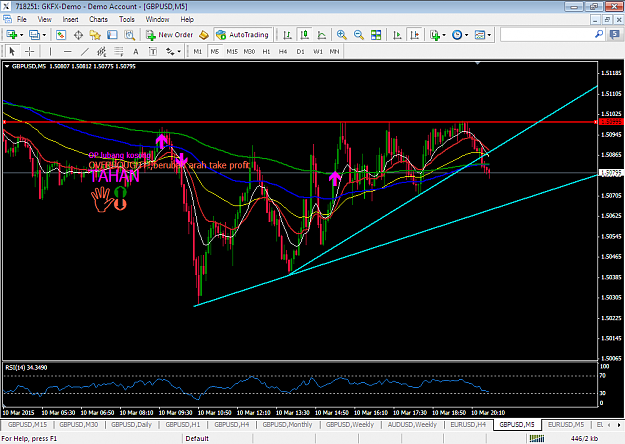625x444 pixels.
Task: Select the Fibonacci retracement tool
Action: pyautogui.click(x=119, y=51)
